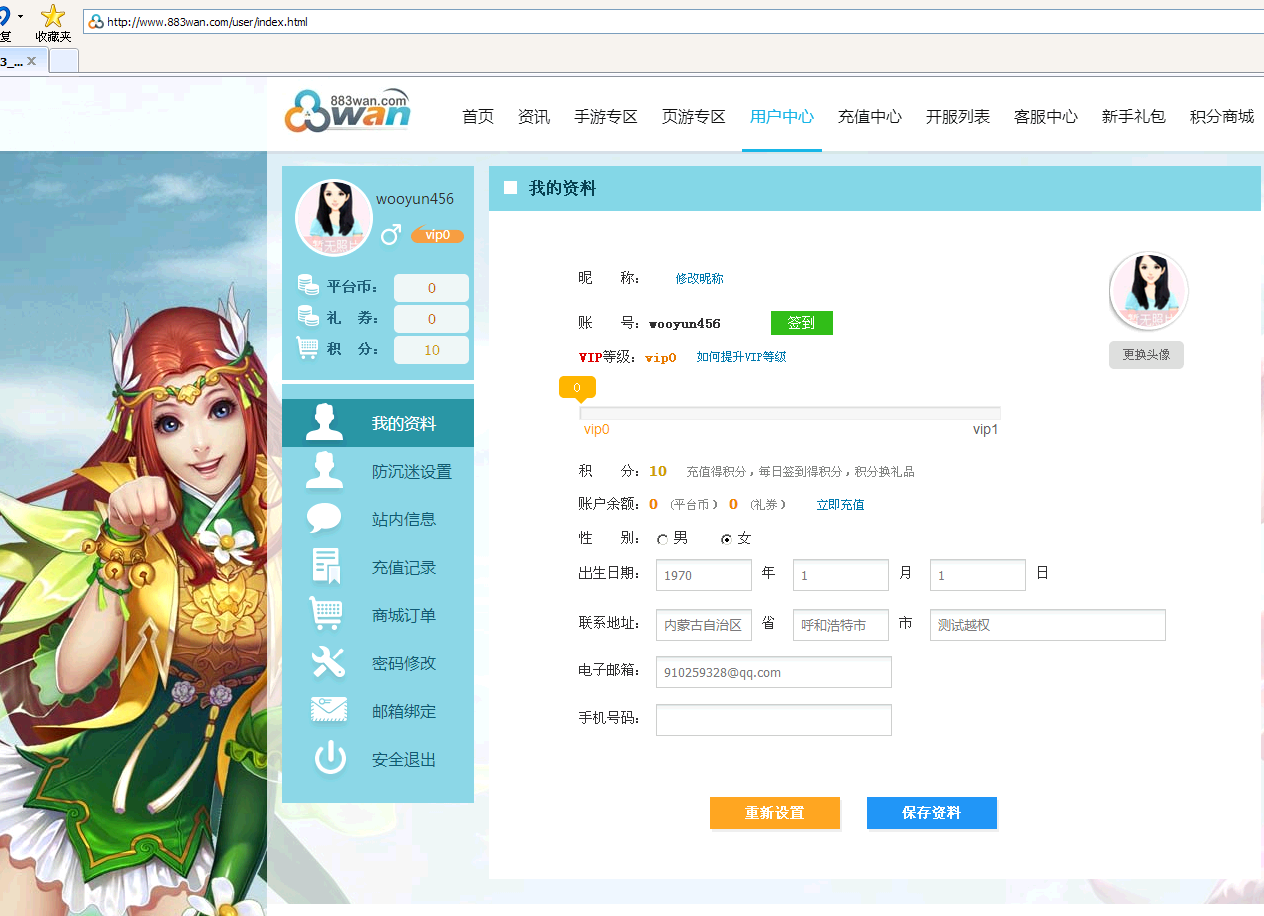1264x916 pixels.
Task: Click the power icon beside 安全退出
Action: pos(330,759)
